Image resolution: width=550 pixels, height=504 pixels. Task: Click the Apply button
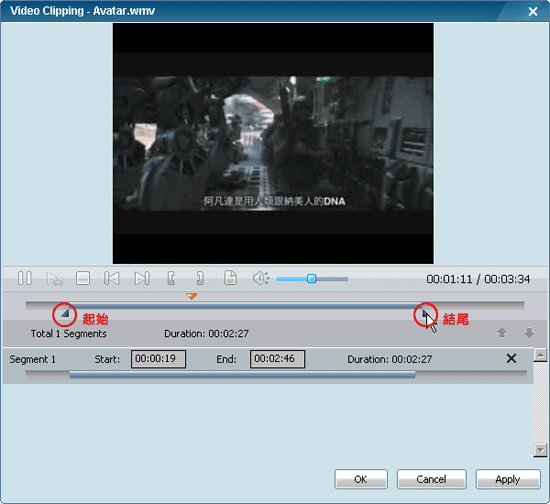pyautogui.click(x=508, y=479)
